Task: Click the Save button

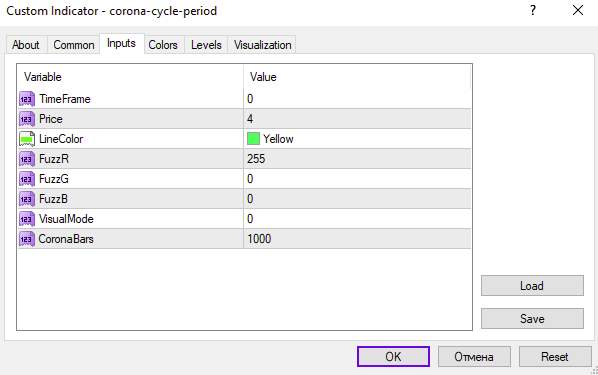Action: [532, 319]
